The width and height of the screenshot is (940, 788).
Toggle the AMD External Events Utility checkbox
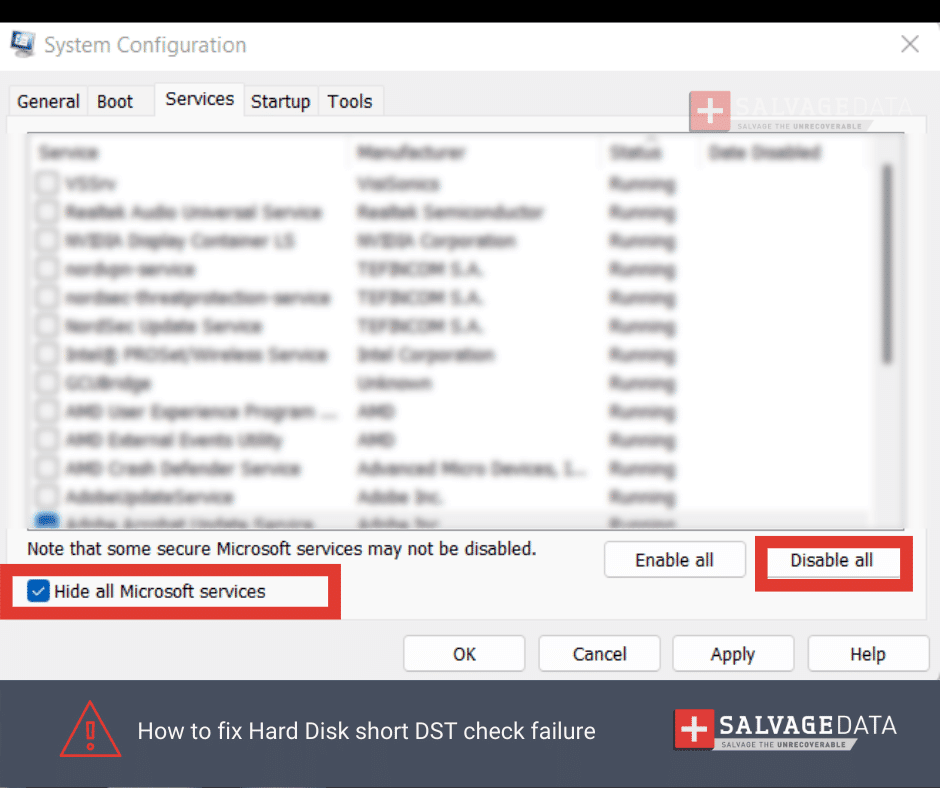(x=47, y=440)
